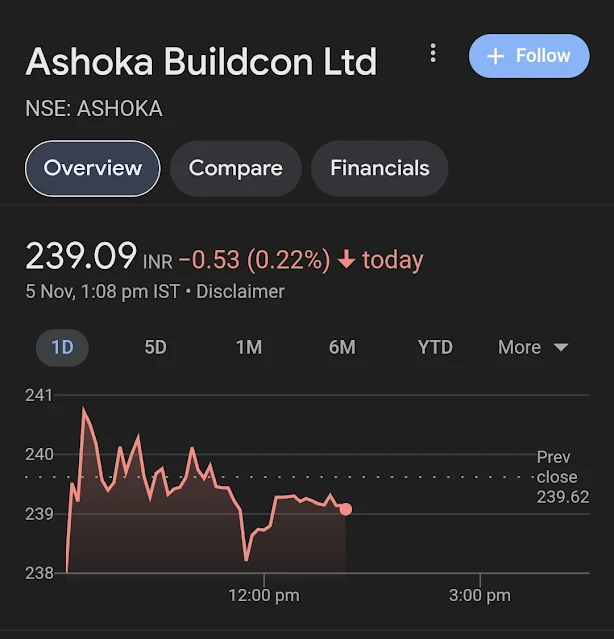
Task: Click the Ashoka Buildcon Ltd title
Action: pos(201,62)
